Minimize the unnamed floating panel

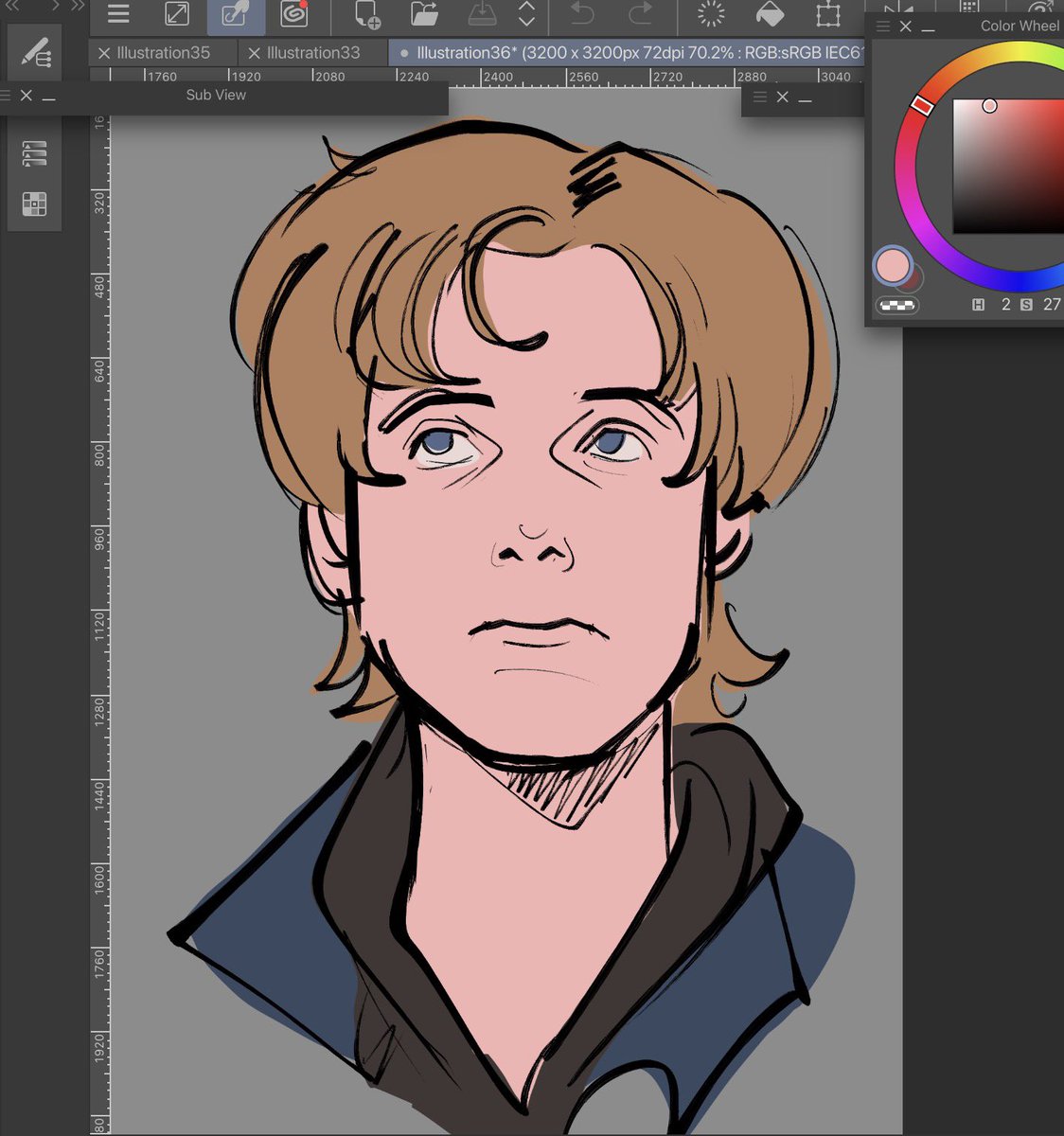[806, 99]
